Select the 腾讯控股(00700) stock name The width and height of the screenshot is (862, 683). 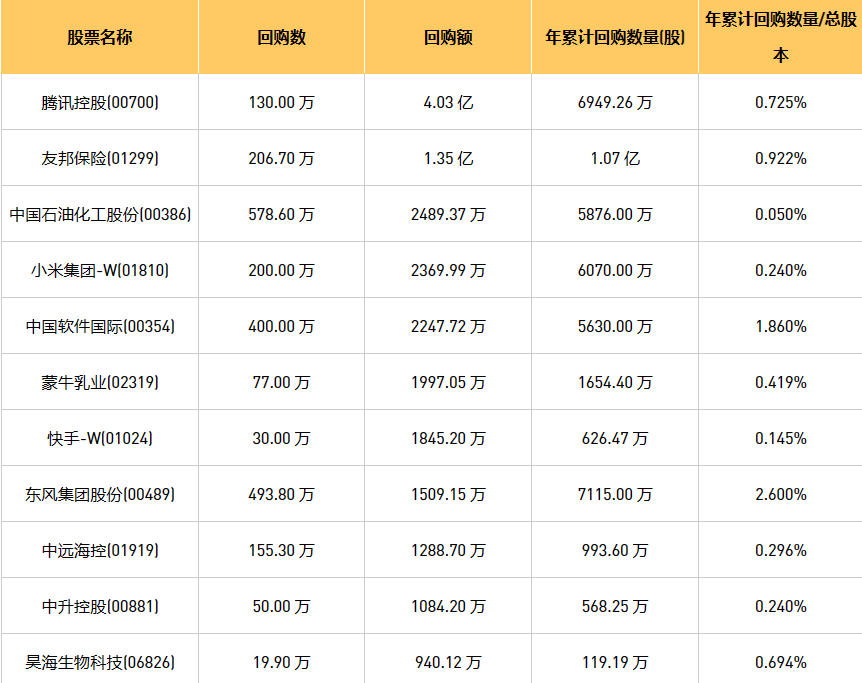(100, 103)
